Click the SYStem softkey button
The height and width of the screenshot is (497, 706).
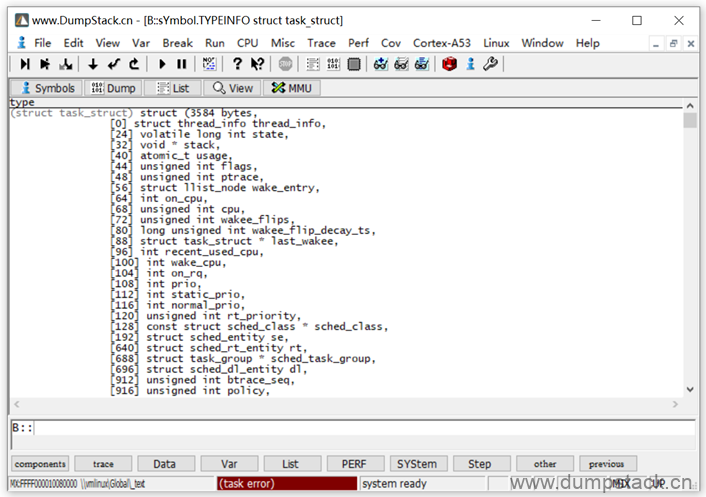point(416,464)
